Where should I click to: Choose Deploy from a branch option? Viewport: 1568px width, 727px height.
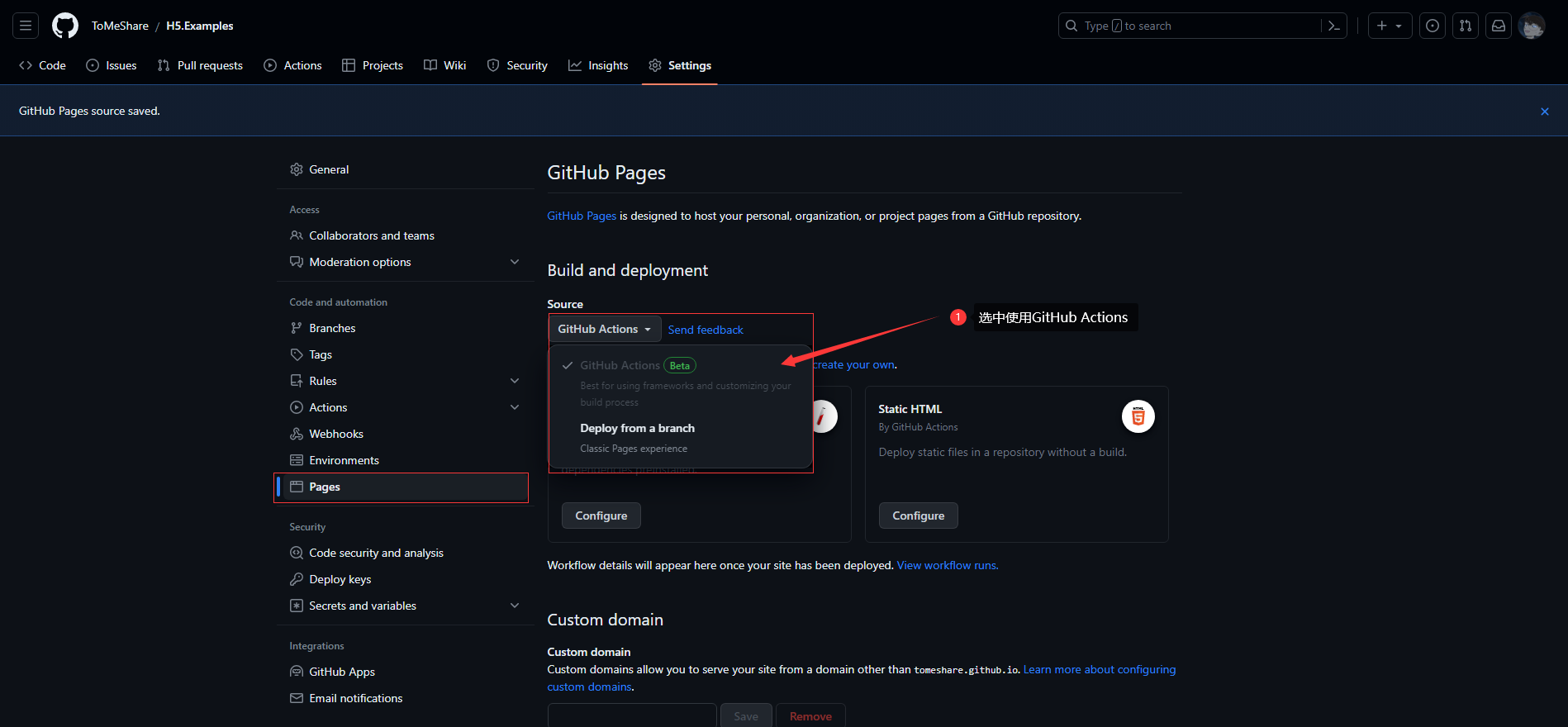click(x=681, y=438)
